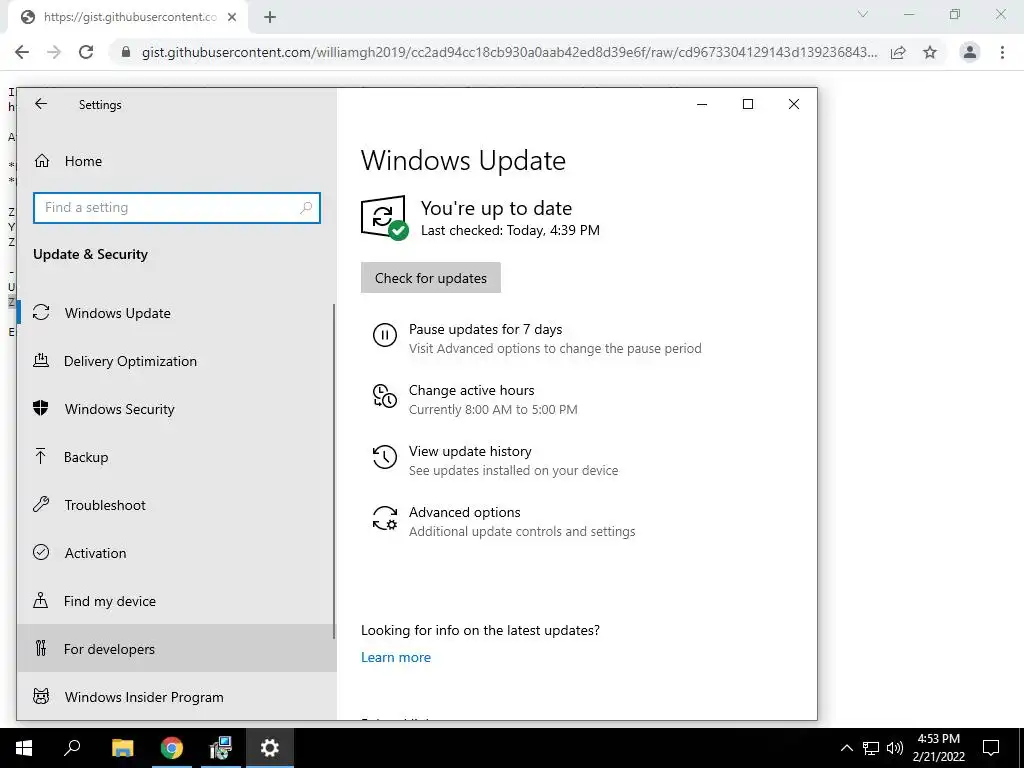Open Settings gear in taskbar
This screenshot has width=1024, height=768.
[270, 748]
